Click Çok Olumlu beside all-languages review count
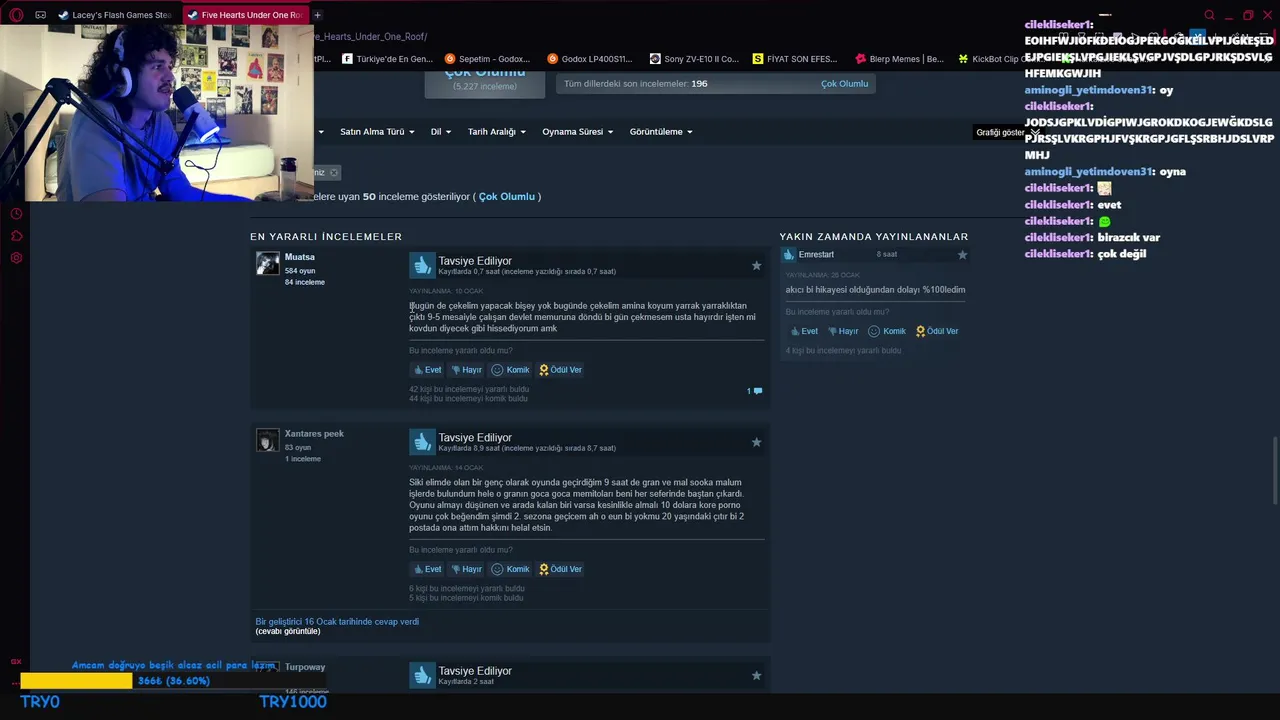The image size is (1280, 720). coord(844,84)
